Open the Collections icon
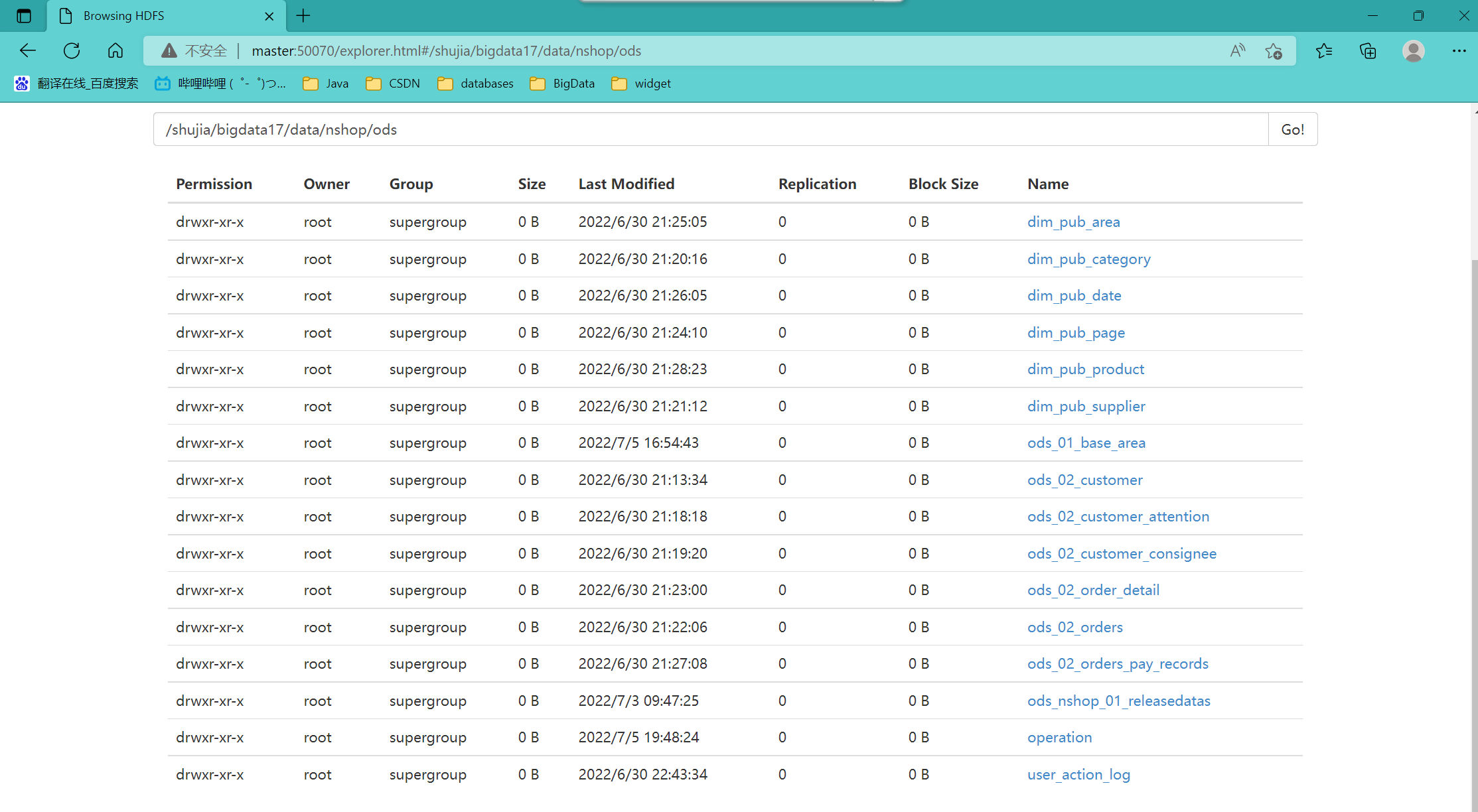Screen dimensions: 1478x812 pyautogui.click(x=1368, y=51)
